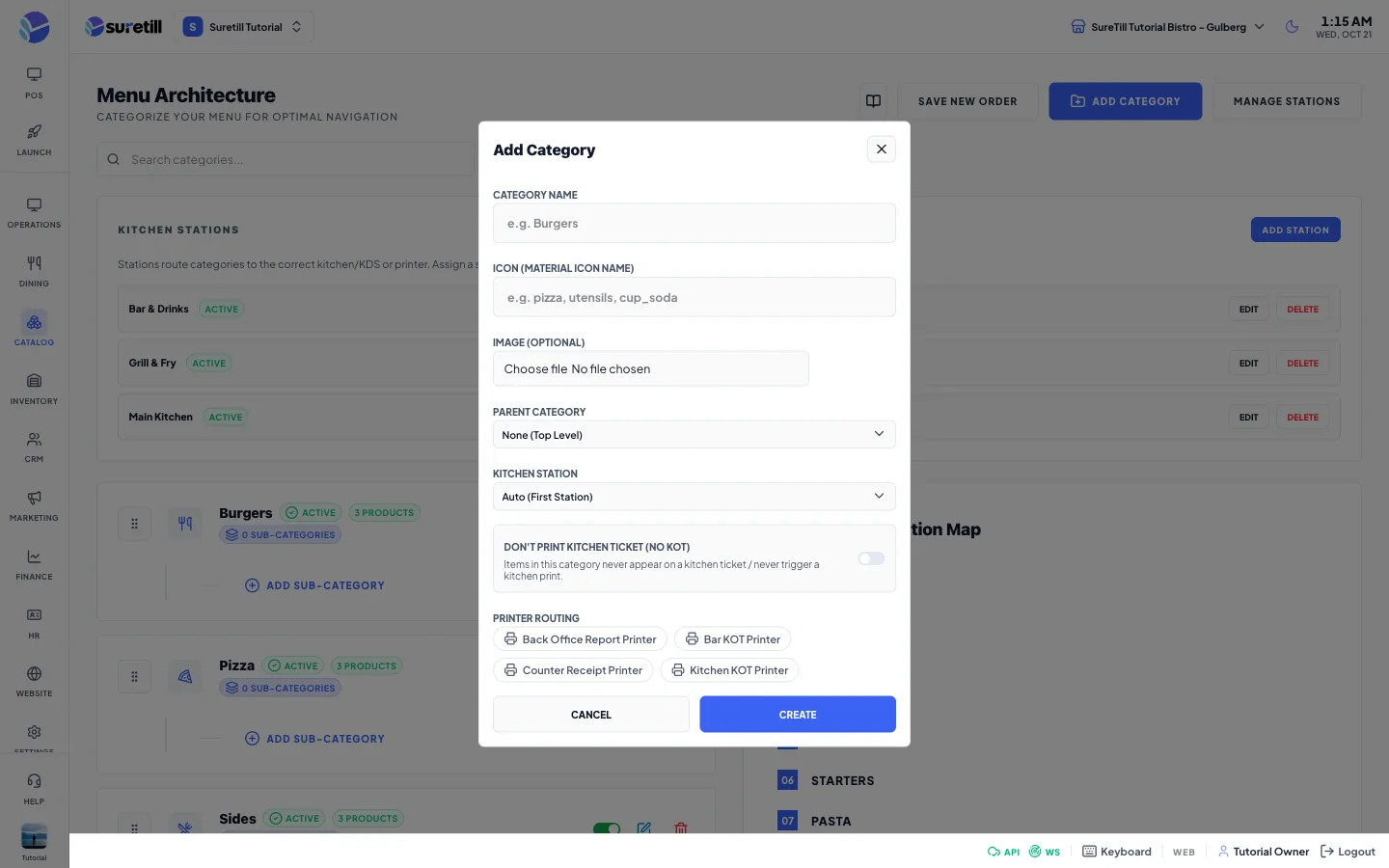Close the Add Category dialog
Image resolution: width=1389 pixels, height=868 pixels.
coord(882,149)
